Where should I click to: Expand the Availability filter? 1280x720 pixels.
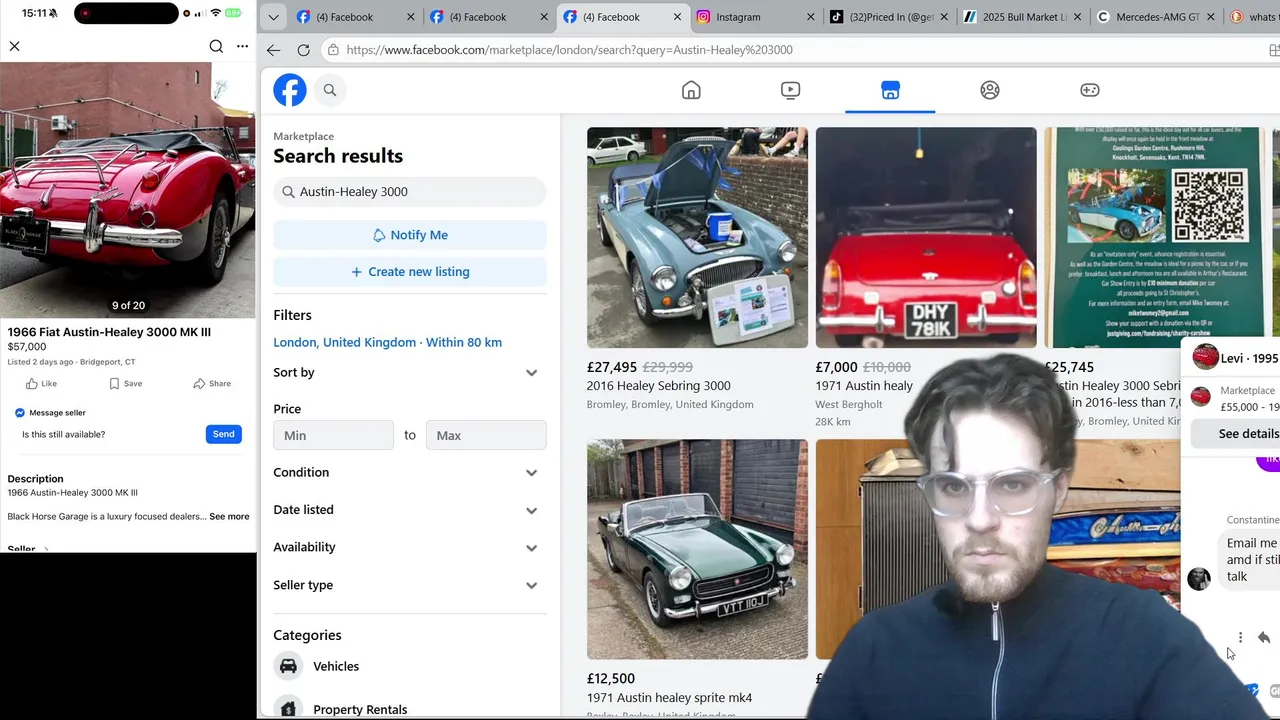pyautogui.click(x=410, y=547)
